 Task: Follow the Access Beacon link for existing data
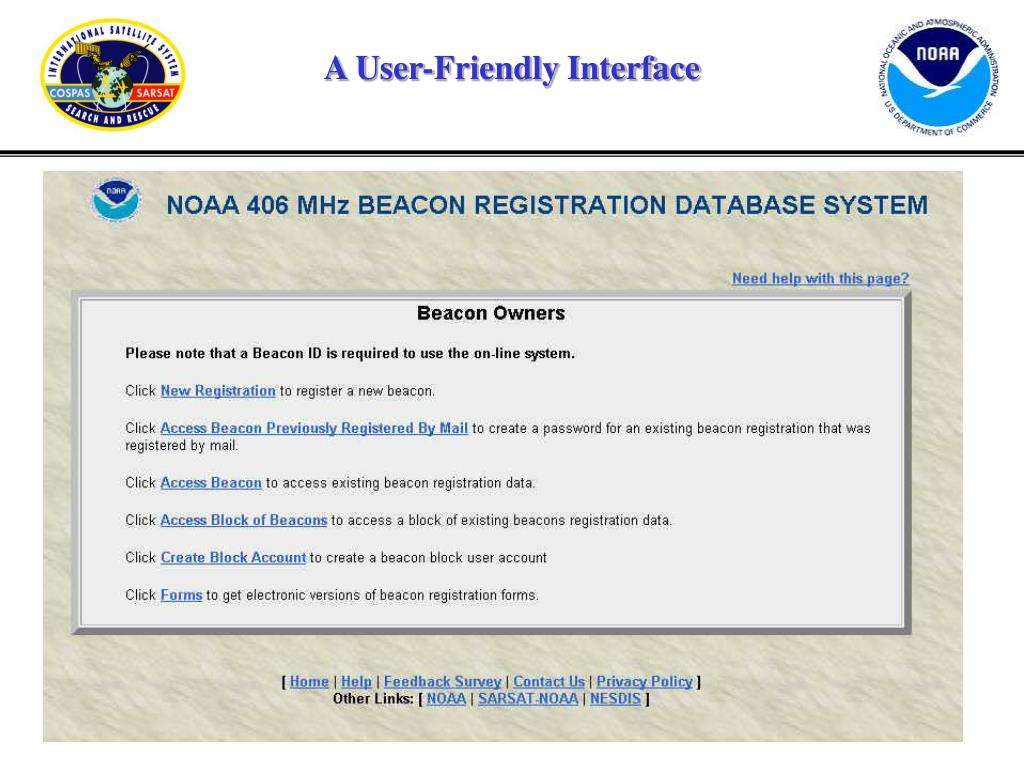211,483
